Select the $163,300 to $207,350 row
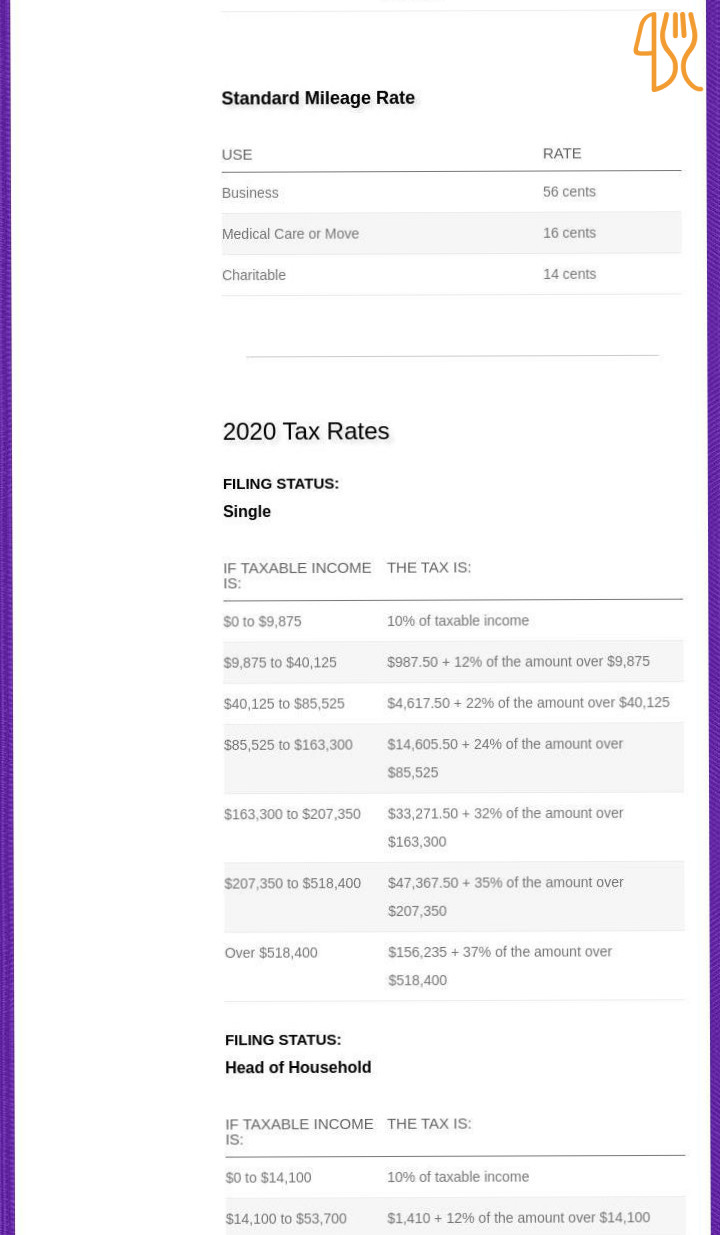 453,827
